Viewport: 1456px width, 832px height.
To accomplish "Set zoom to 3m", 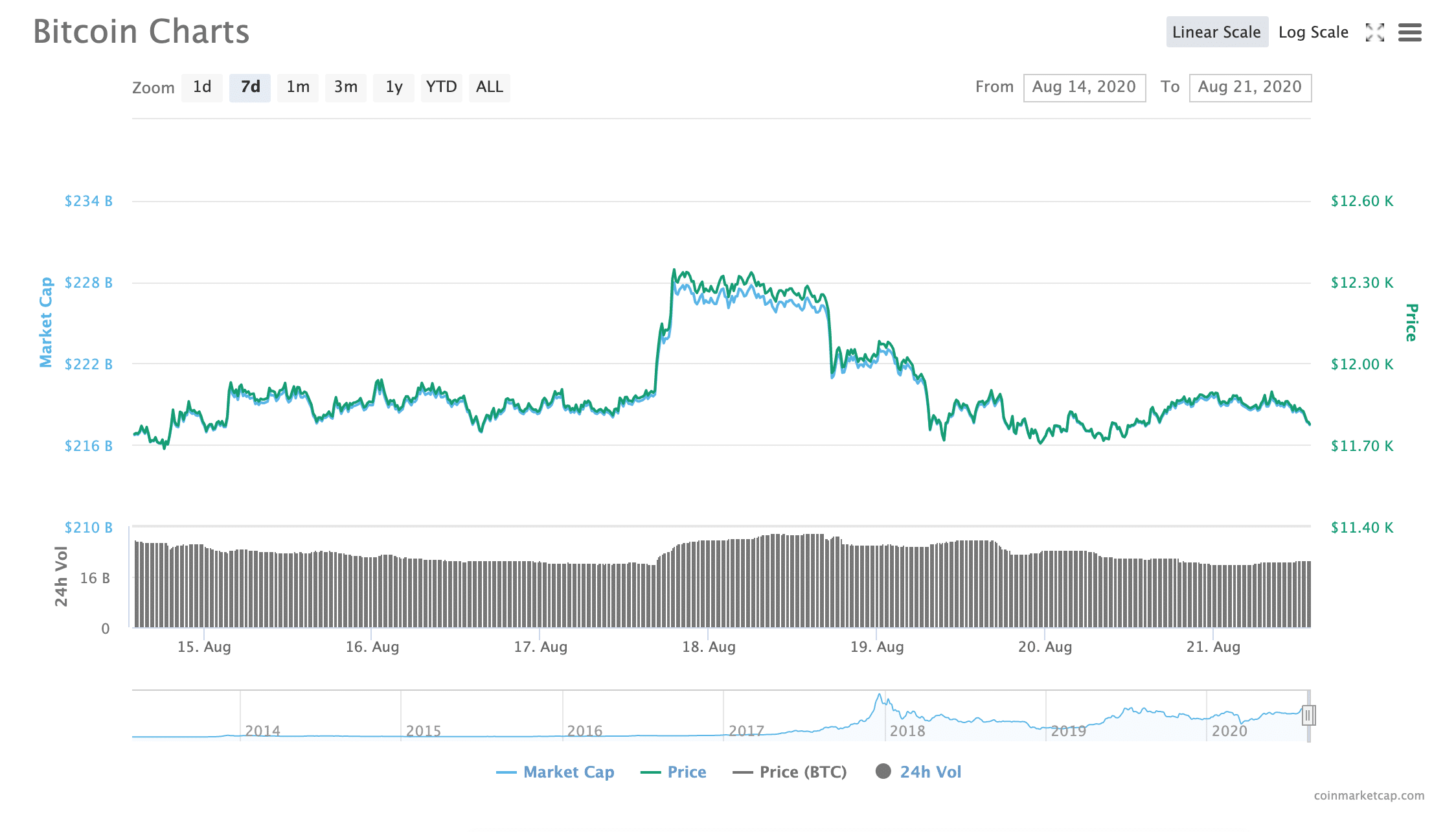I will pyautogui.click(x=346, y=87).
